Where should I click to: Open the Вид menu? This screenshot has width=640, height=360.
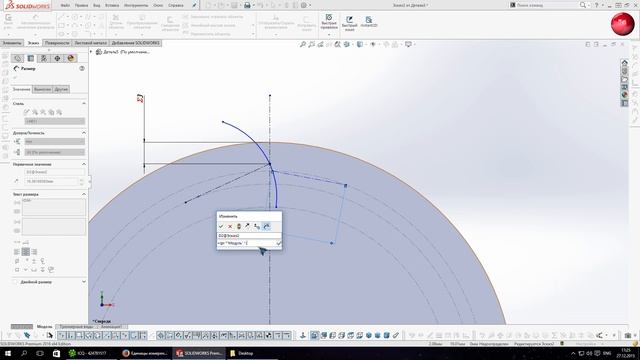tap(97, 5)
